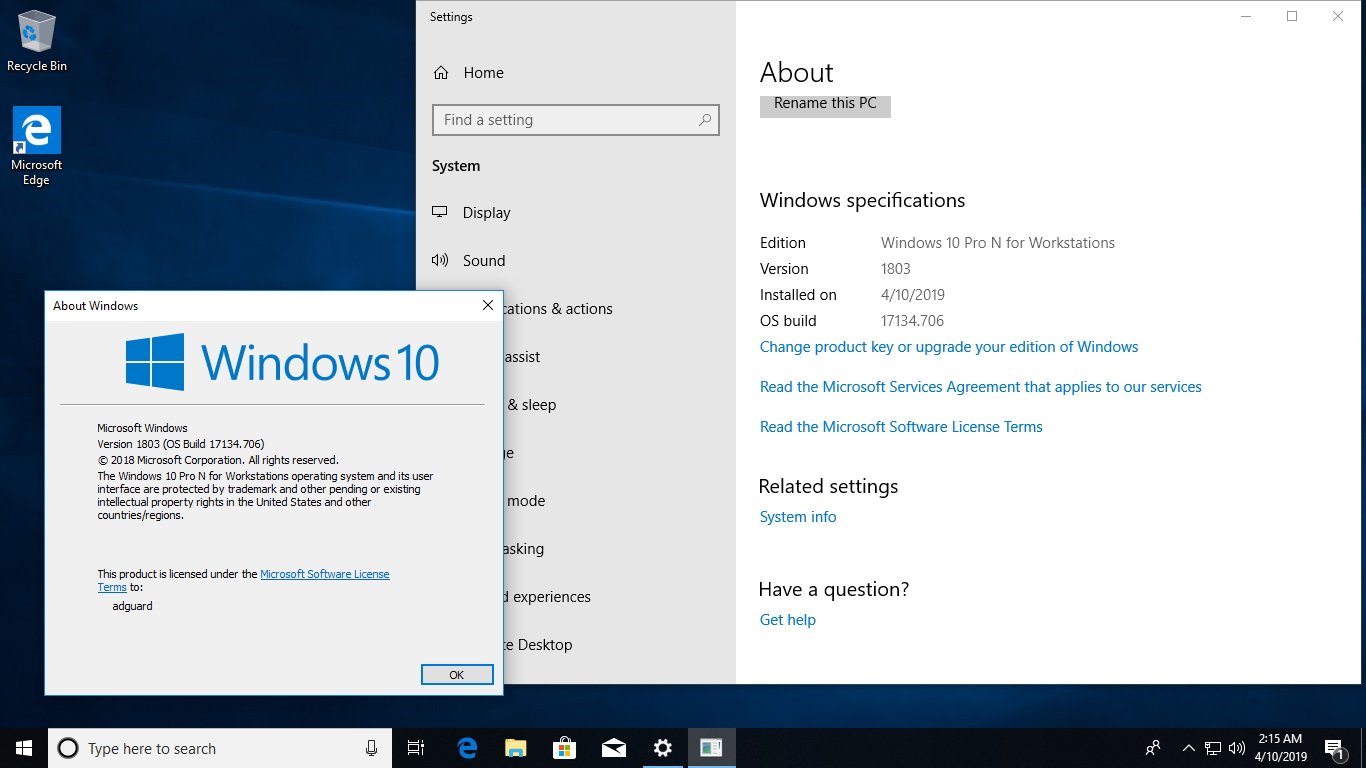This screenshot has width=1366, height=768.
Task: Click the Rename this PC button
Action: click(825, 105)
